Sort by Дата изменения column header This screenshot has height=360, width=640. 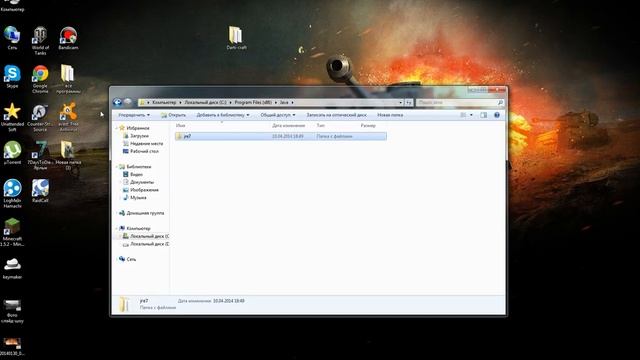click(x=289, y=126)
